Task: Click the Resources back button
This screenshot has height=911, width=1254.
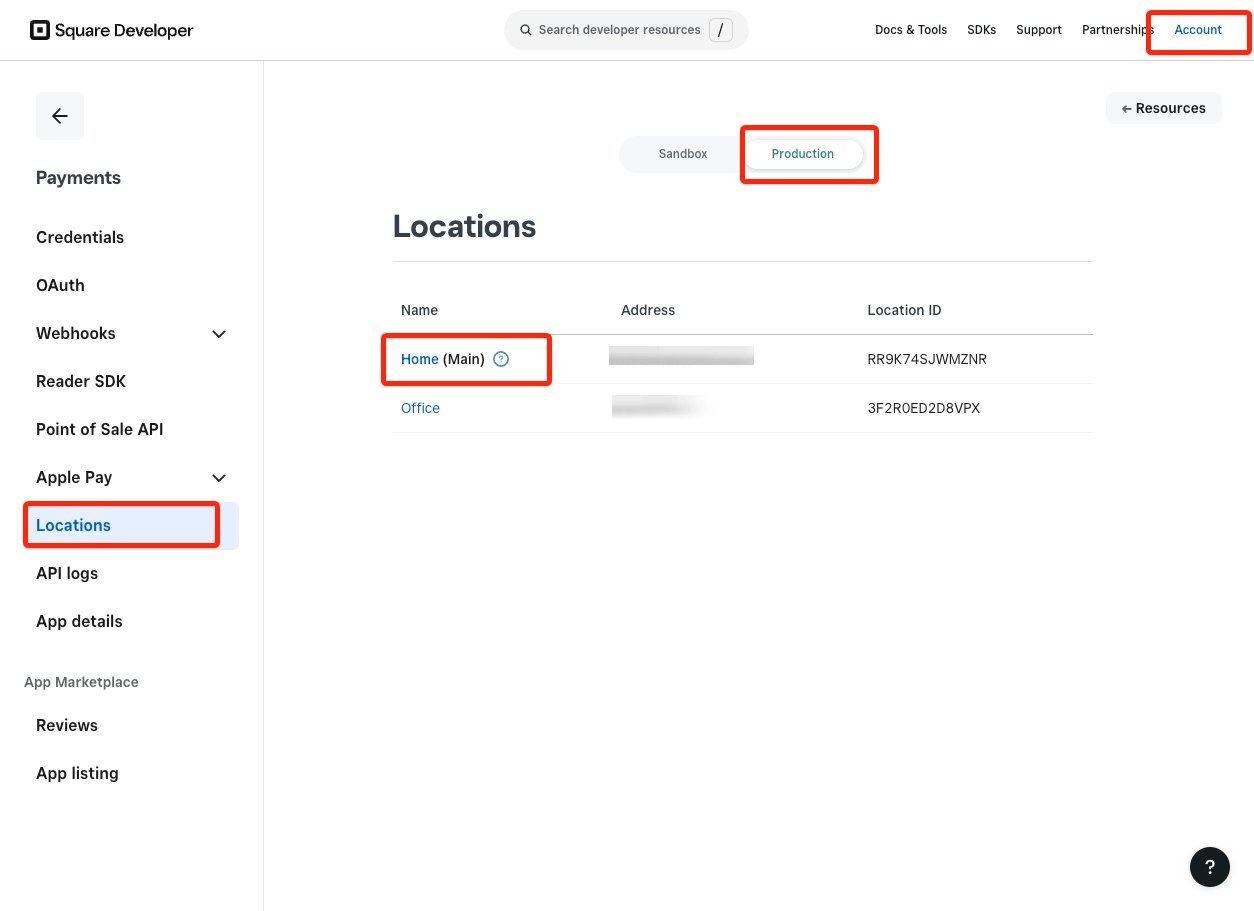Action: tap(1164, 108)
